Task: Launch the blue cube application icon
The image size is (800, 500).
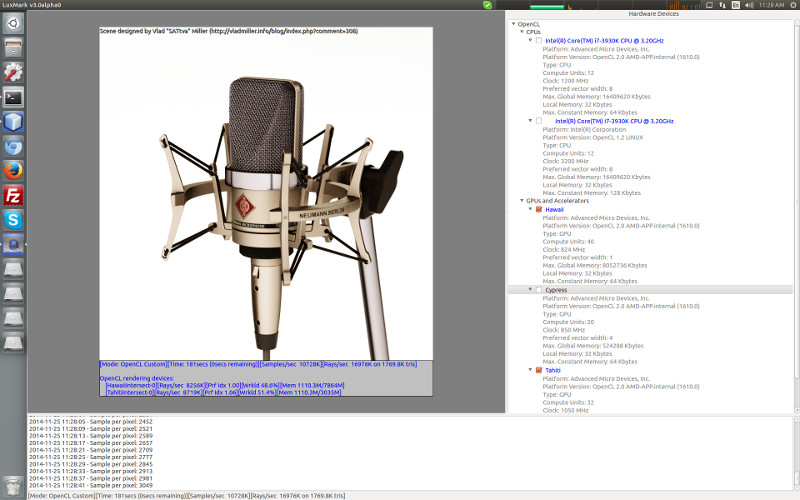Action: click(13, 122)
